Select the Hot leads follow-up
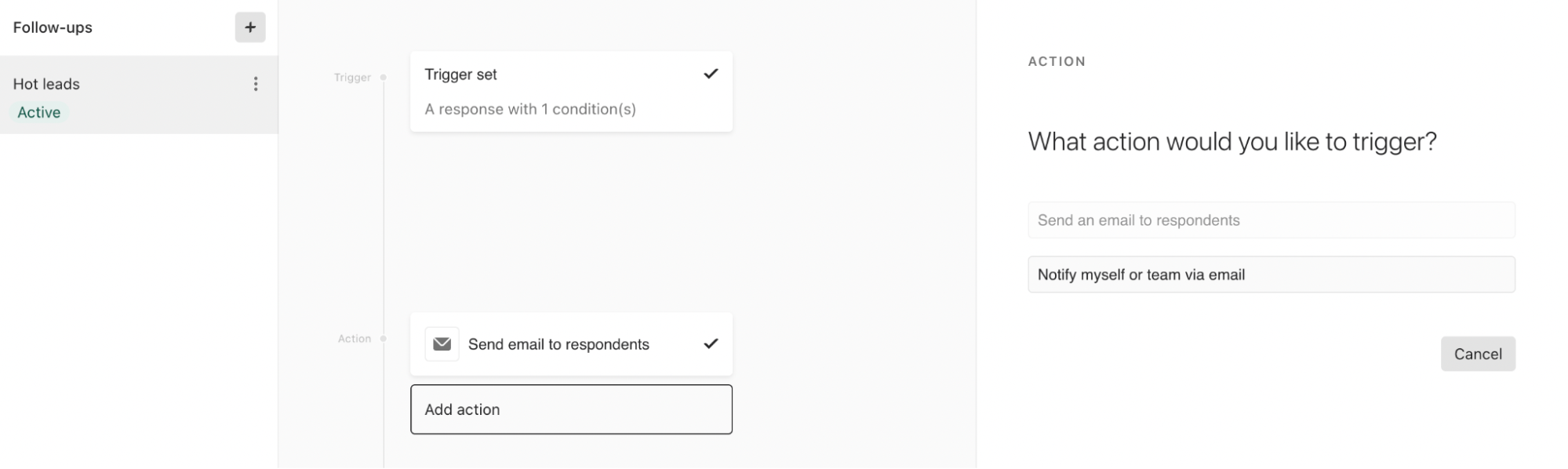This screenshot has width=1568, height=469. [x=139, y=95]
